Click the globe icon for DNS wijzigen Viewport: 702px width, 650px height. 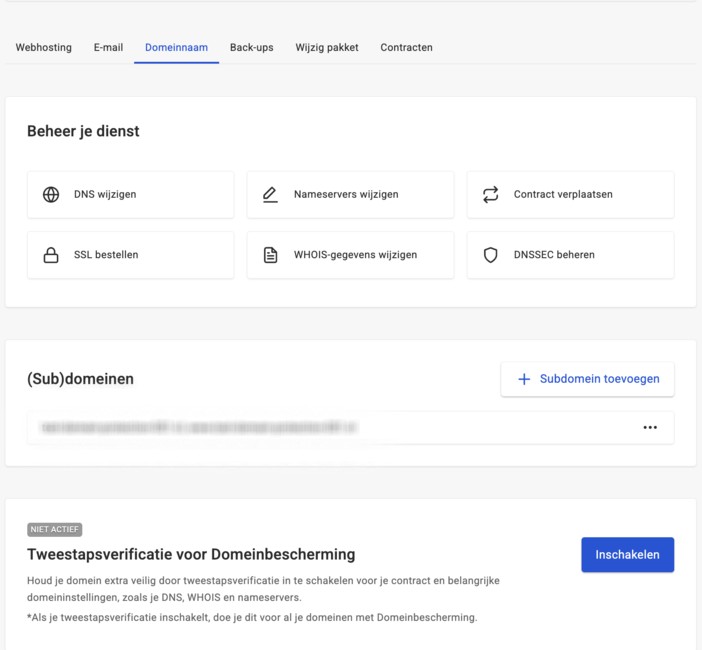click(x=51, y=195)
